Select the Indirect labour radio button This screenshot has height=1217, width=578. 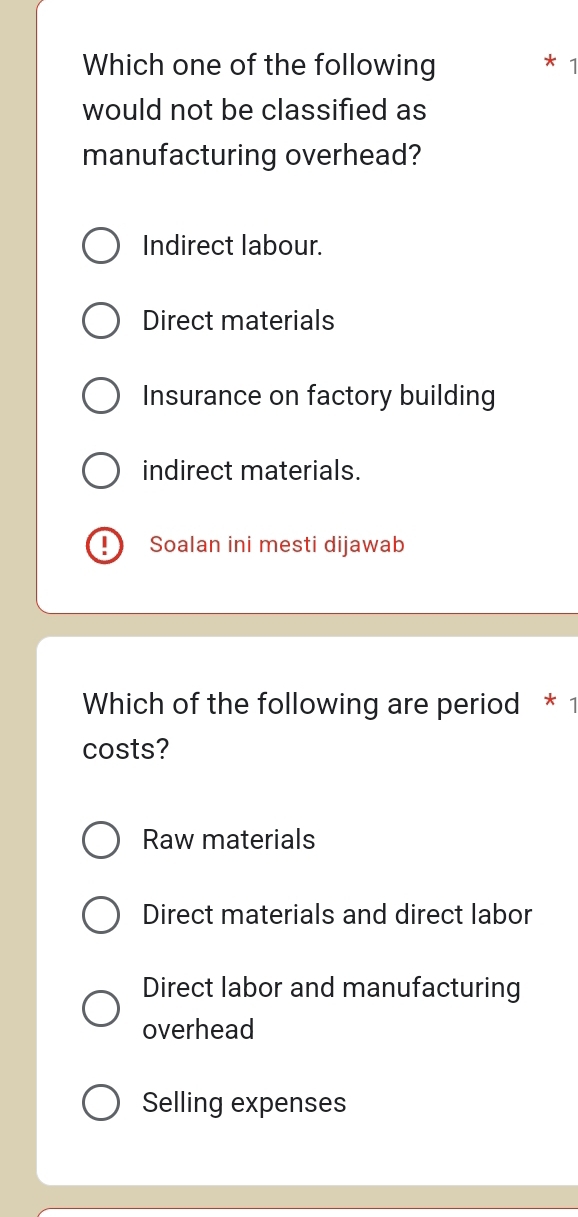(101, 245)
